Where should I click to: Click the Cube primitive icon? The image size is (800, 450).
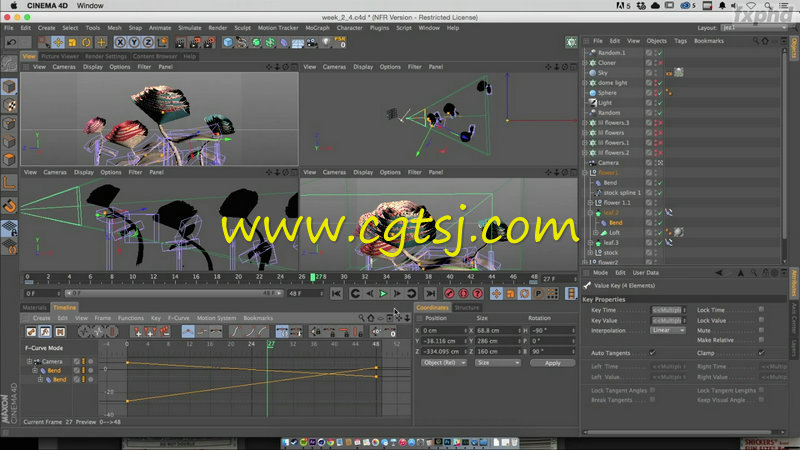[x=228, y=43]
